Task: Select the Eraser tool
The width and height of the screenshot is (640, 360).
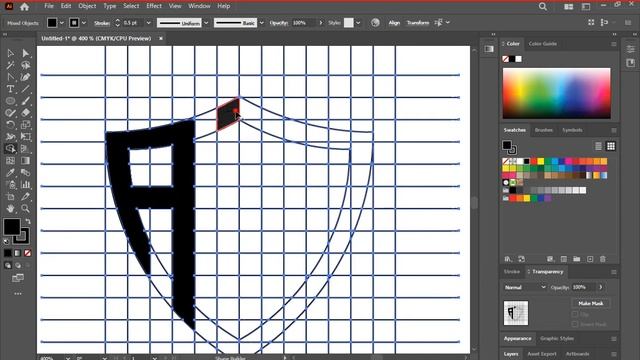Action: pyautogui.click(x=25, y=113)
